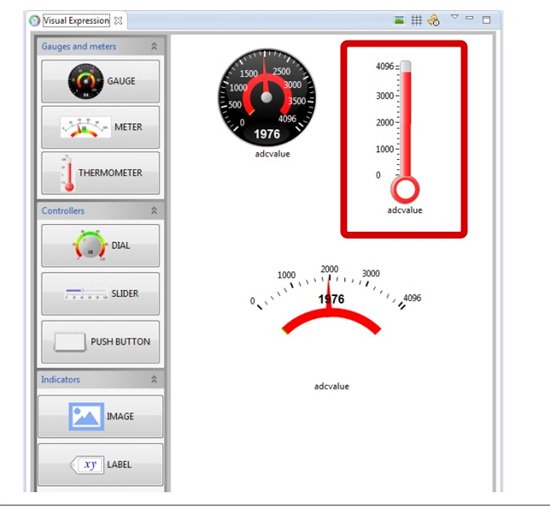Click the 1976 value on arc meter
Image resolution: width=550 pixels, height=509 pixels.
(x=331, y=299)
